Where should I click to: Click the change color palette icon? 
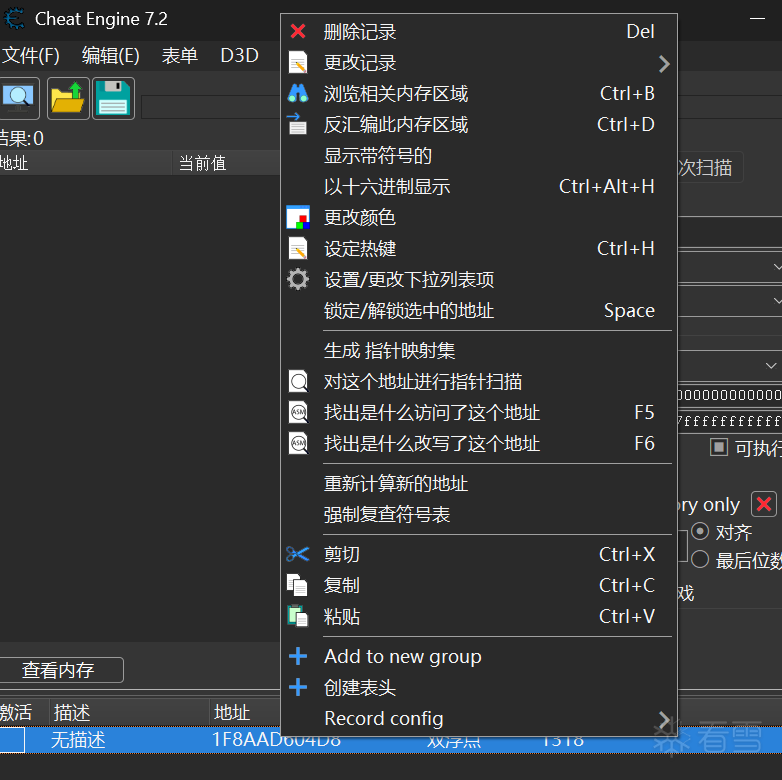coord(298,217)
